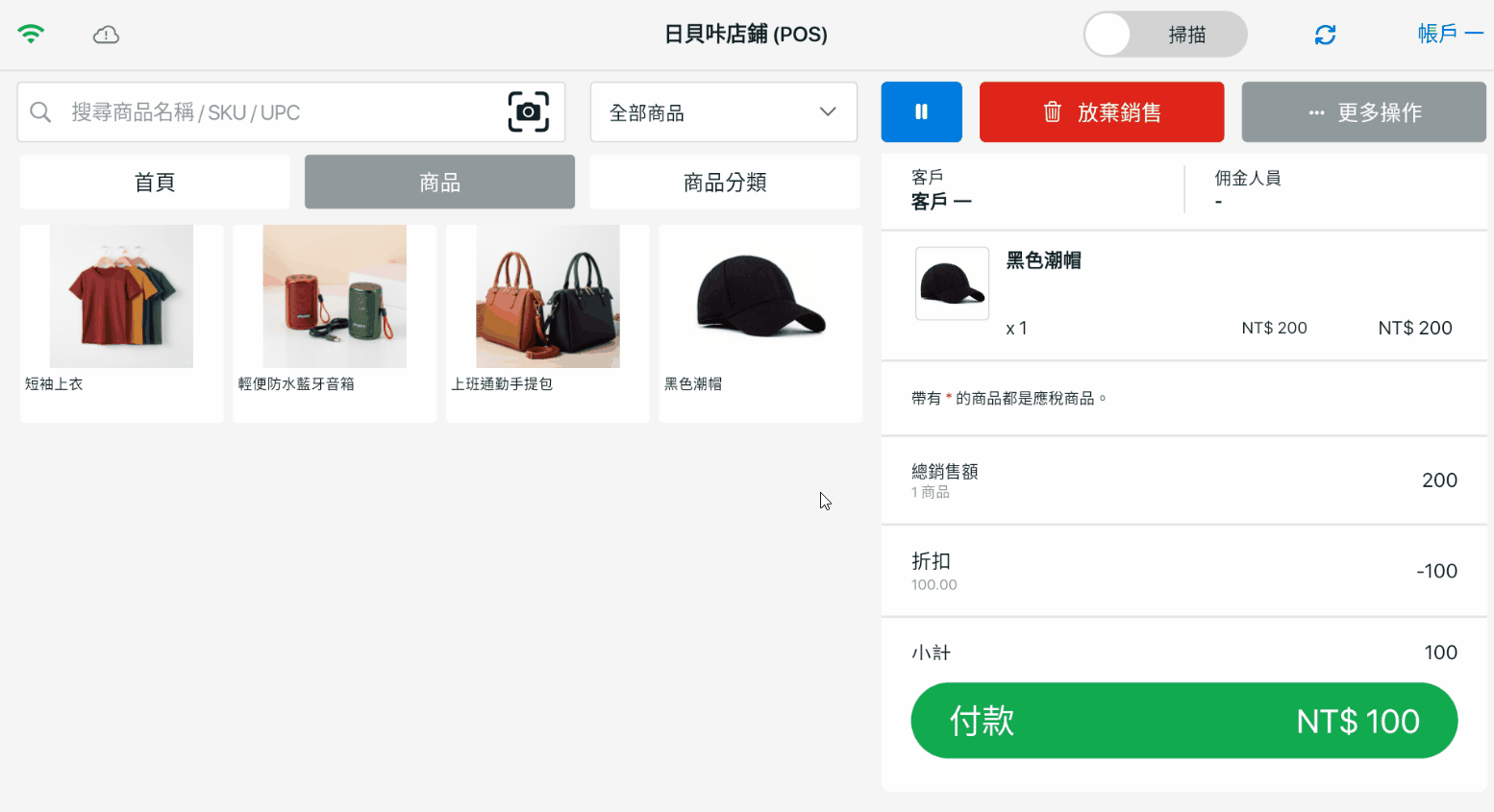Viewport: 1494px width, 812px height.
Task: Click the trash can icon on 放棄銷售
Action: pos(1052,112)
